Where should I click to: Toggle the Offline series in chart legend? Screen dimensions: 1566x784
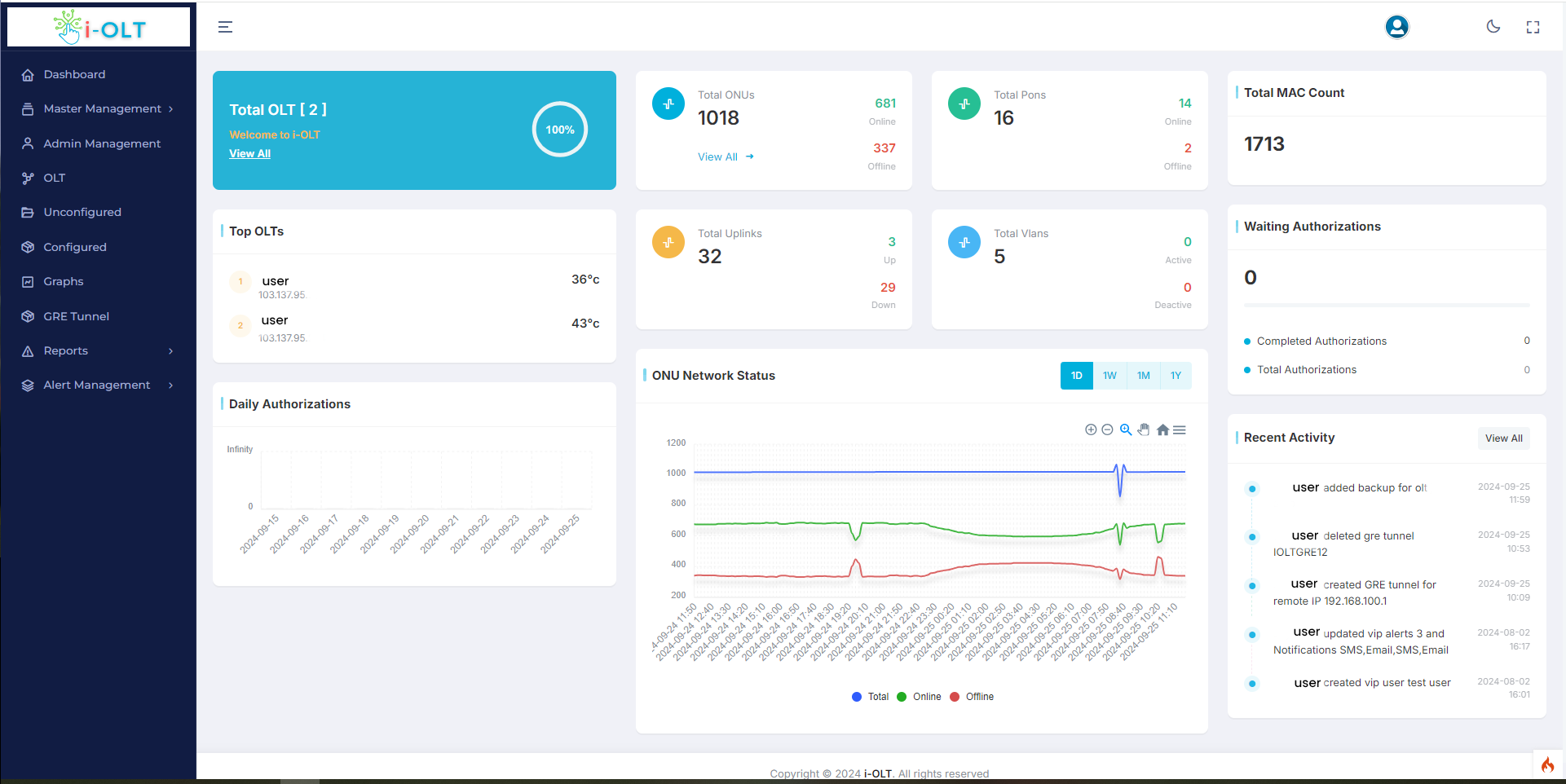pos(972,697)
